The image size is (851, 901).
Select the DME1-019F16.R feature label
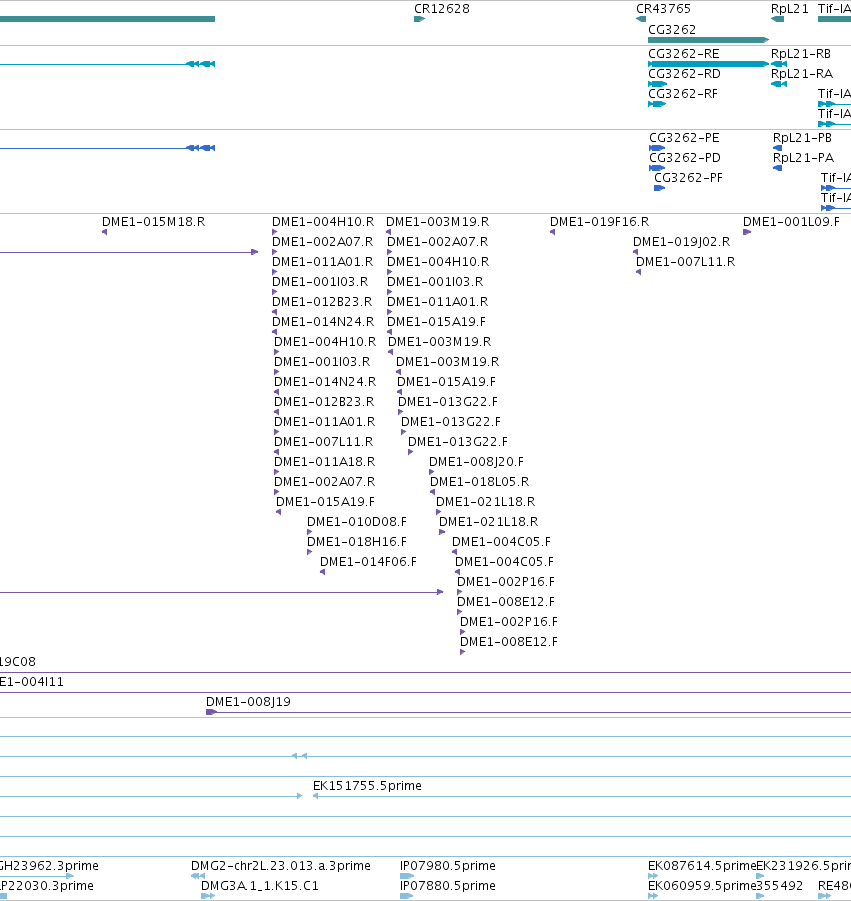pyautogui.click(x=599, y=222)
